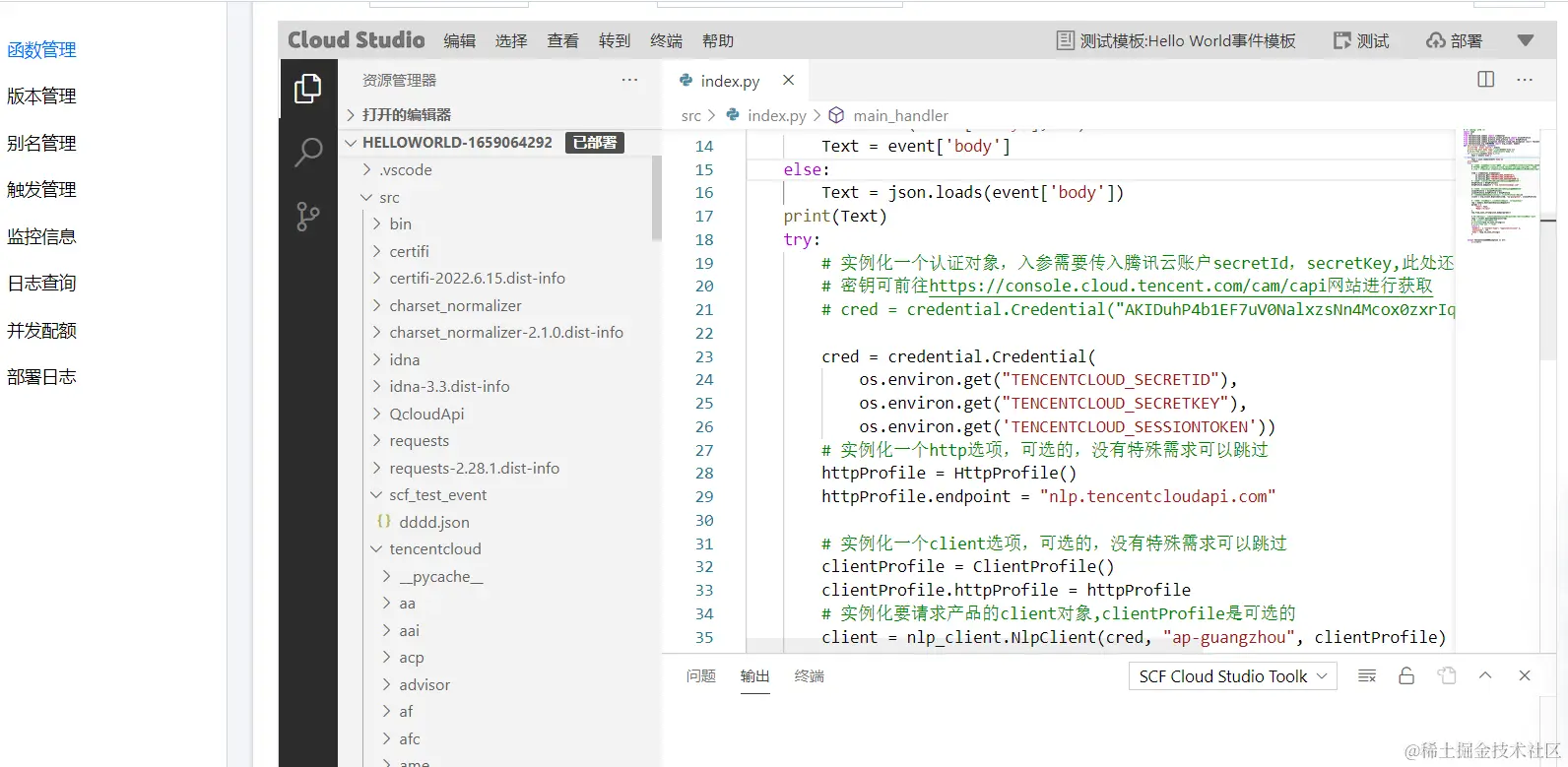Maximize the bottom panel with chevron
1568x767 pixels.
click(1485, 675)
